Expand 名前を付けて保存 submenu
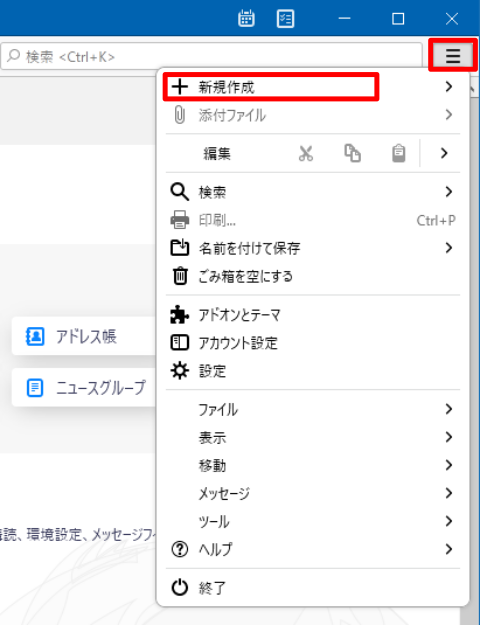This screenshot has width=480, height=625. [313, 248]
